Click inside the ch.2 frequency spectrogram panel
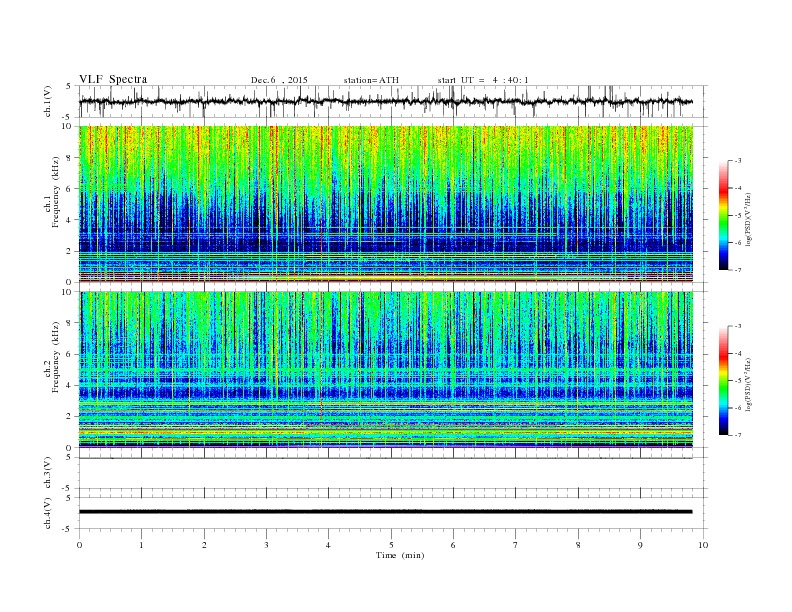 [x=386, y=369]
